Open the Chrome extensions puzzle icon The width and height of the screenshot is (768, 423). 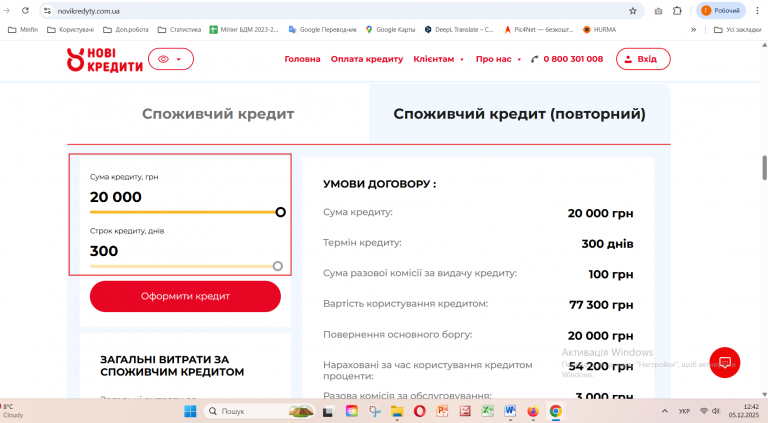(x=677, y=11)
